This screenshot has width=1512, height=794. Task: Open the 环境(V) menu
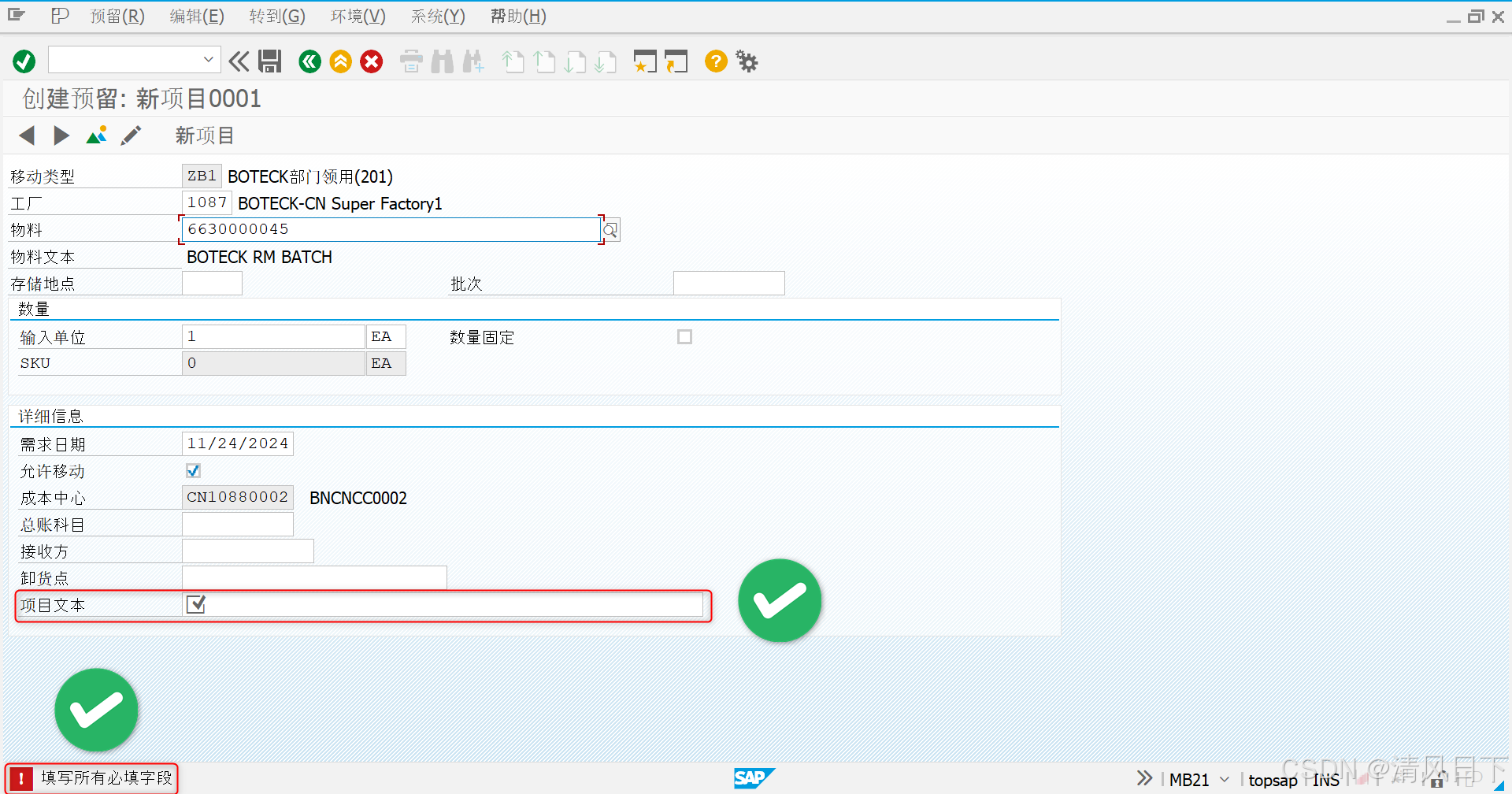point(358,17)
